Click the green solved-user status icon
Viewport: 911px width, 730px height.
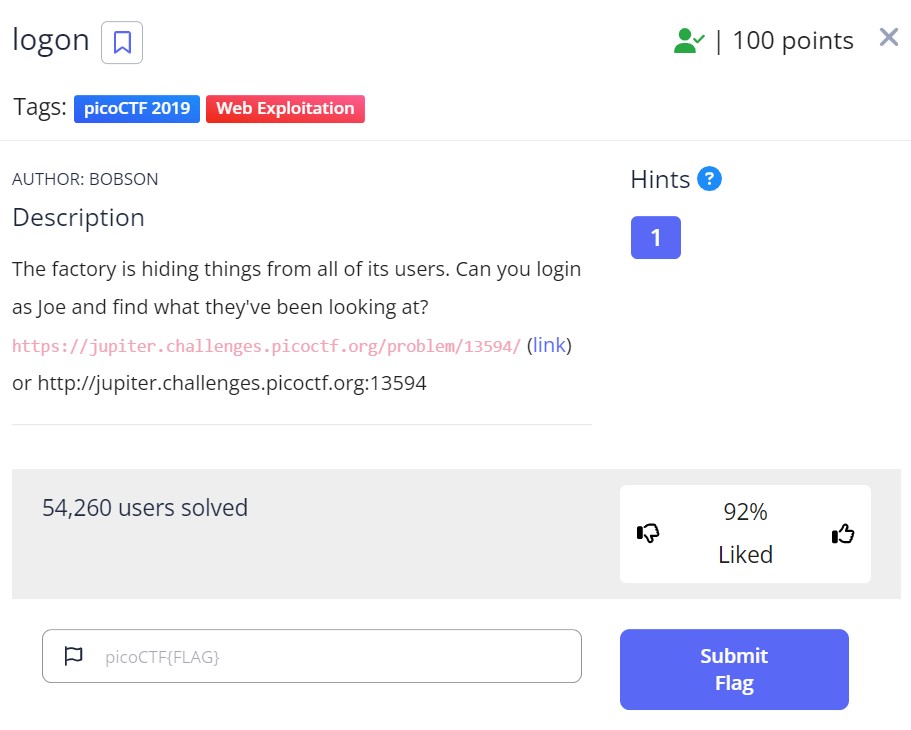[x=688, y=41]
